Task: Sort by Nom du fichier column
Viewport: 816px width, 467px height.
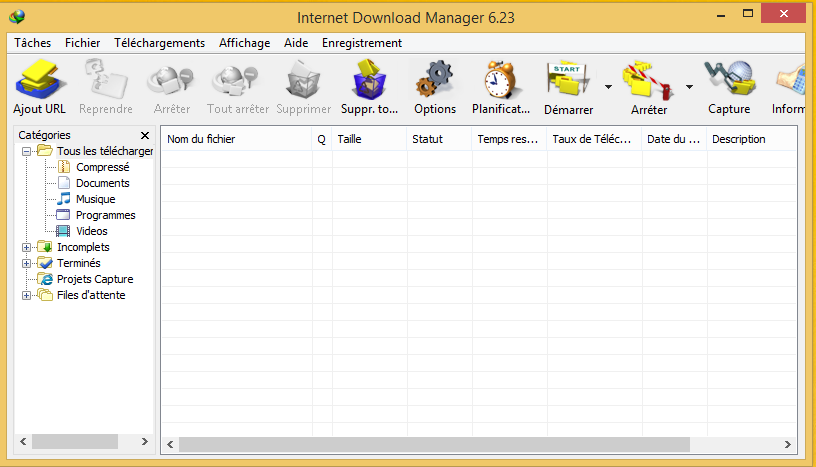Action: tap(237, 139)
